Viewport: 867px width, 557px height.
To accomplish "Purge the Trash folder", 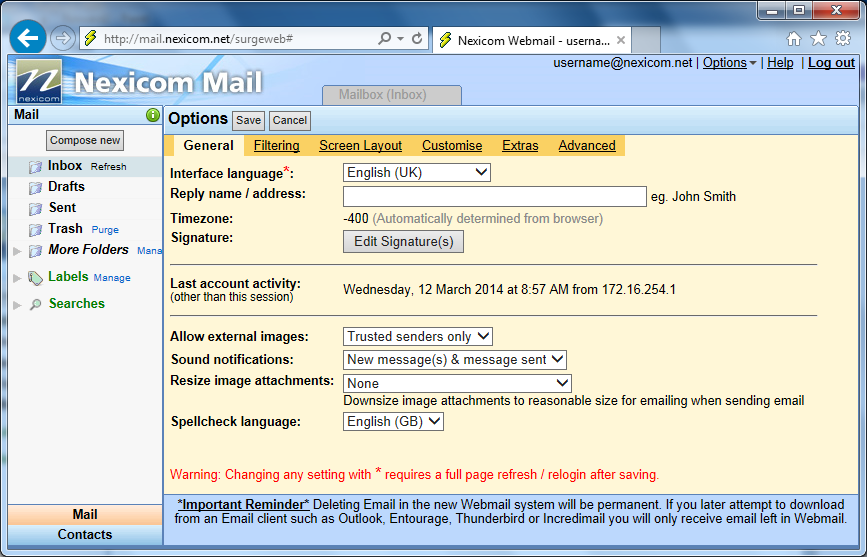I will point(105,230).
